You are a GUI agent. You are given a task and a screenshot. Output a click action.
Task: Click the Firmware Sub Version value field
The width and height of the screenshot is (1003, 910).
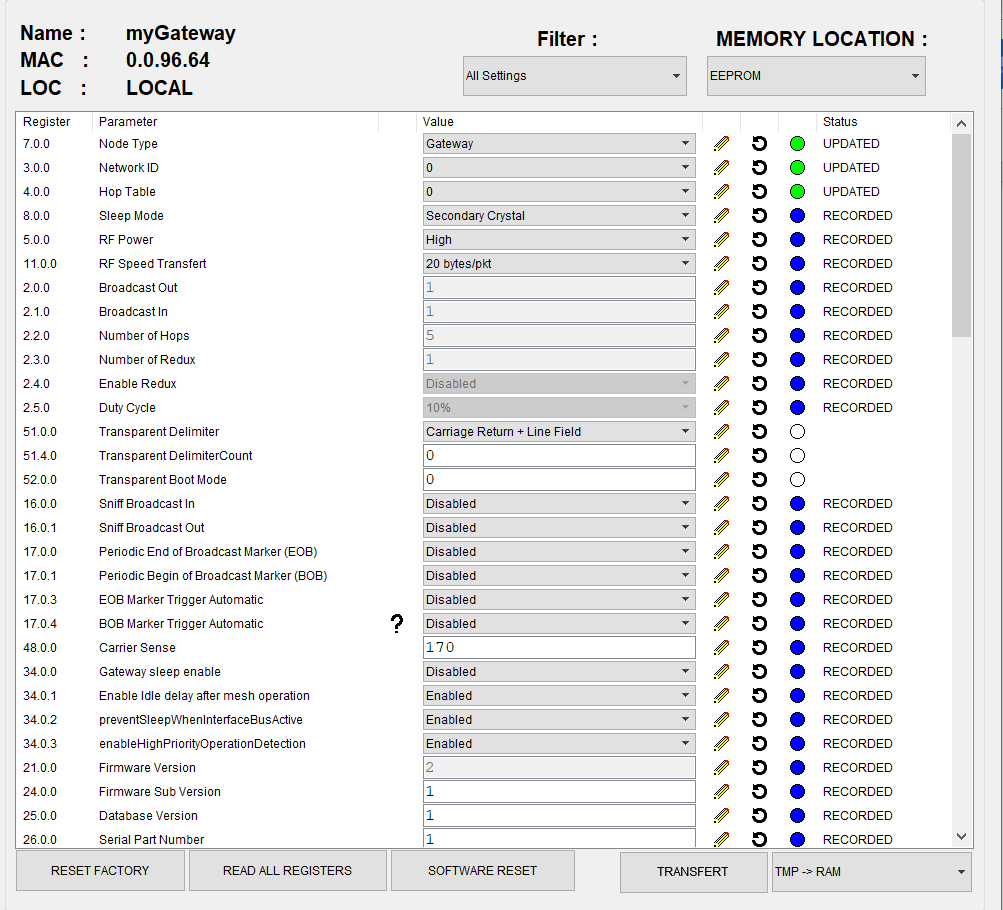tap(559, 792)
